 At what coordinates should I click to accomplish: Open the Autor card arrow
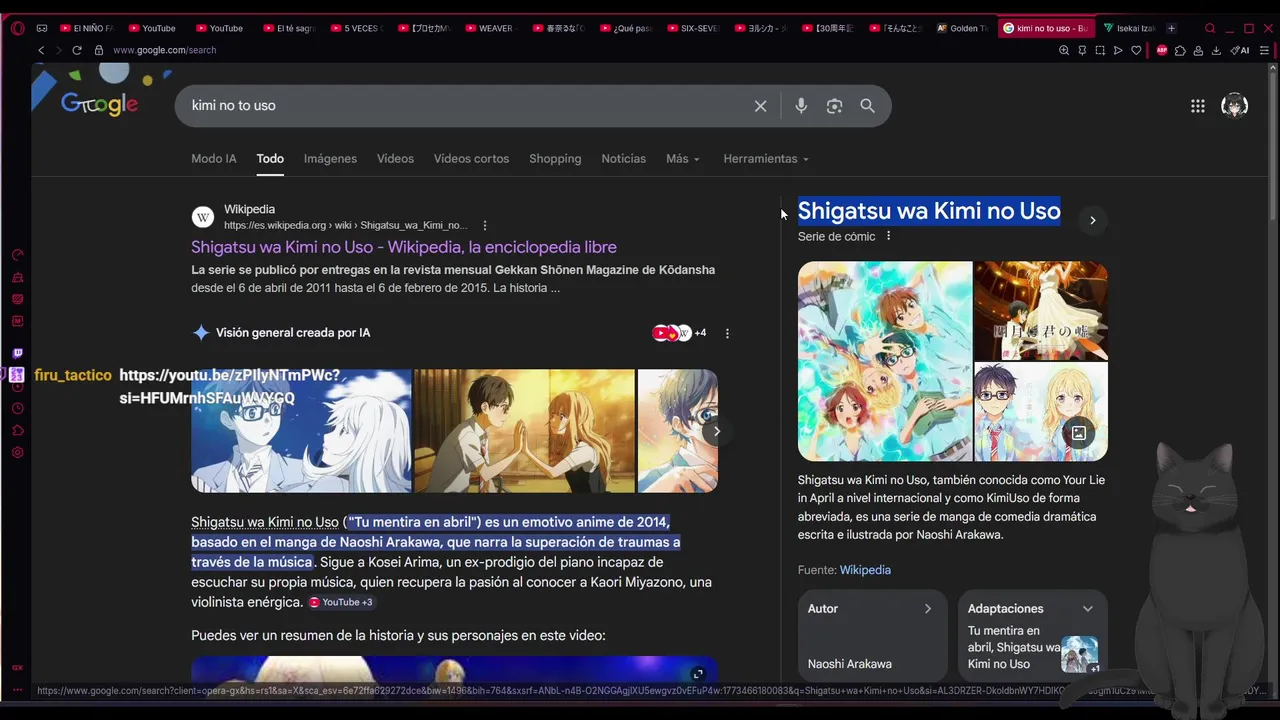click(927, 609)
